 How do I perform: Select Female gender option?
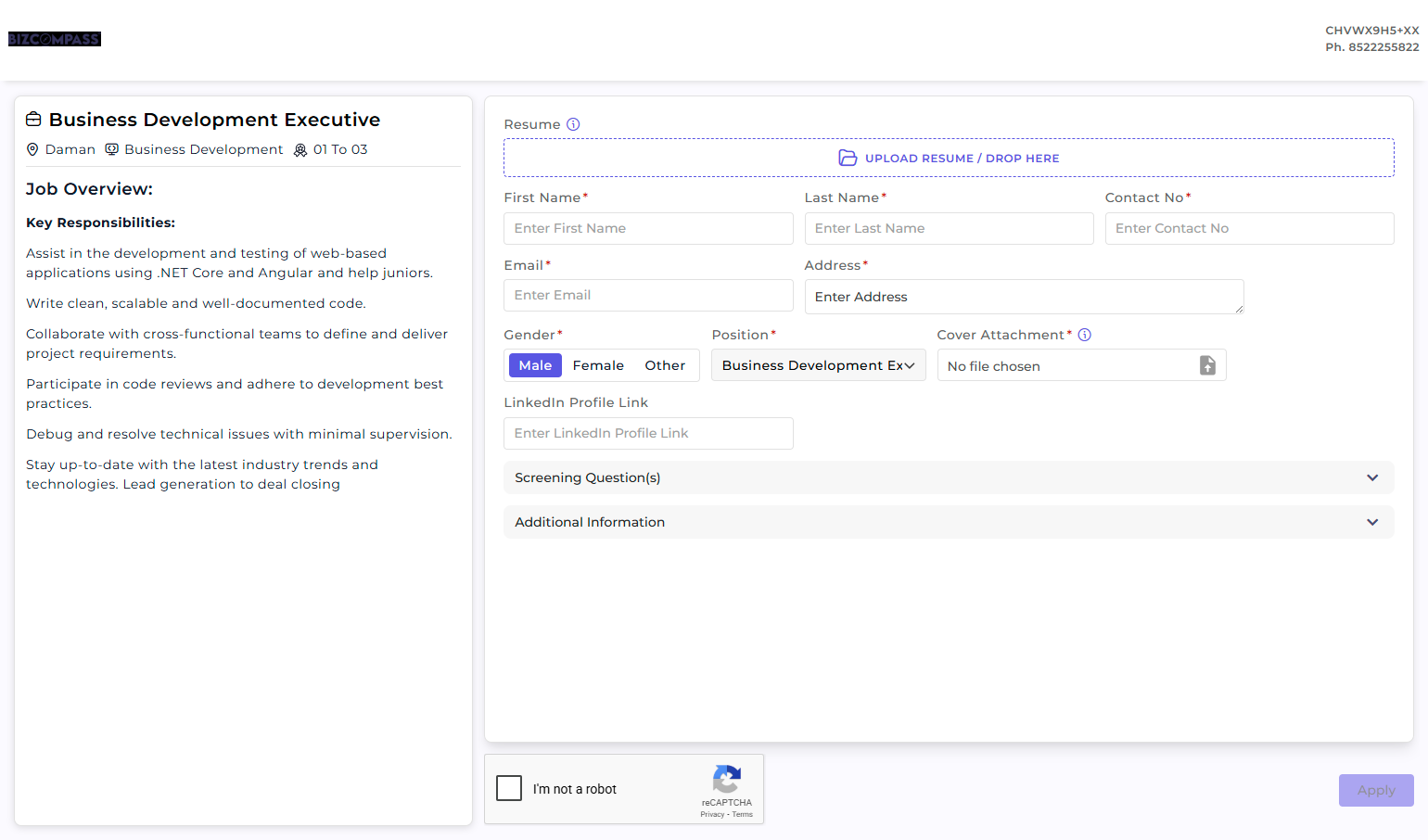(598, 365)
